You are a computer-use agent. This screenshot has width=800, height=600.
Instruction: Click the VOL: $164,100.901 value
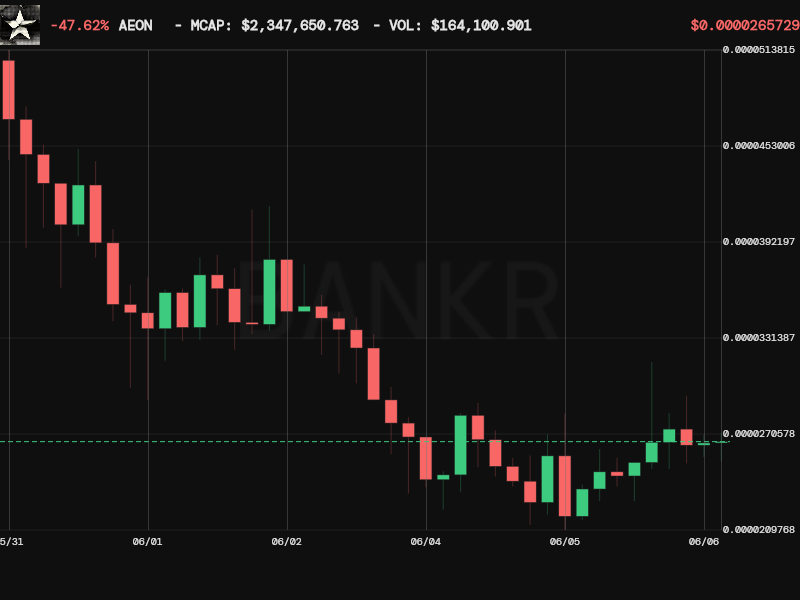(460, 26)
